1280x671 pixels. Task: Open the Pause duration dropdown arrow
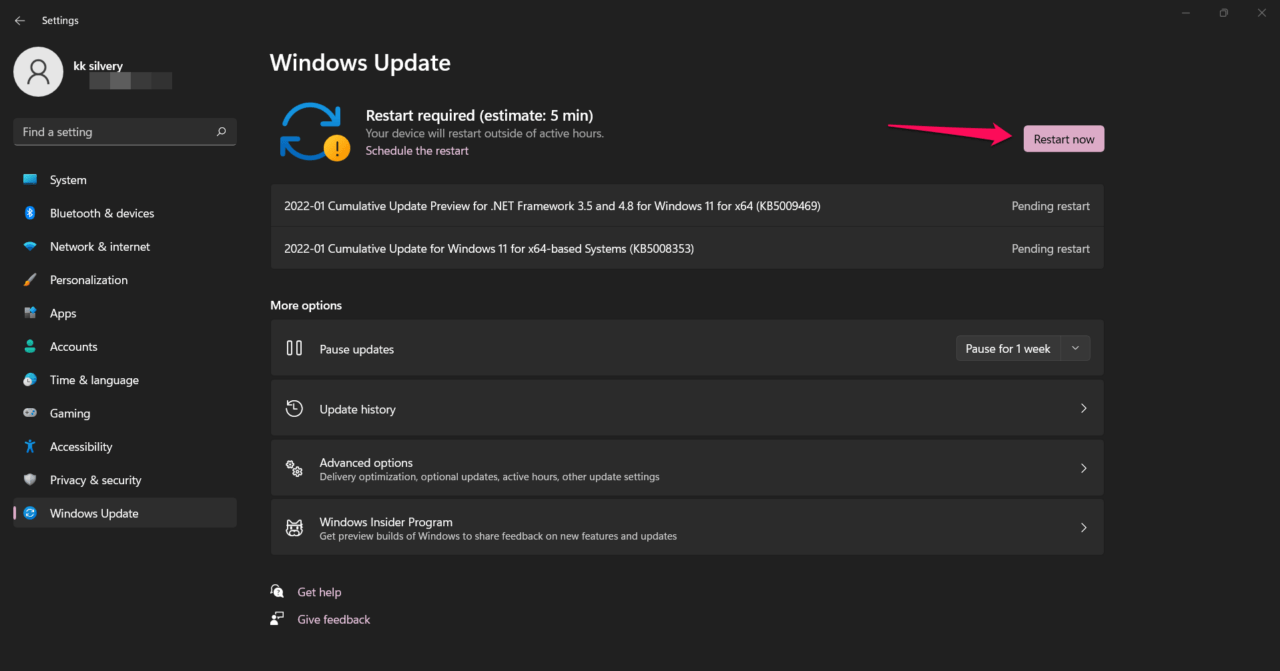pyautogui.click(x=1076, y=348)
